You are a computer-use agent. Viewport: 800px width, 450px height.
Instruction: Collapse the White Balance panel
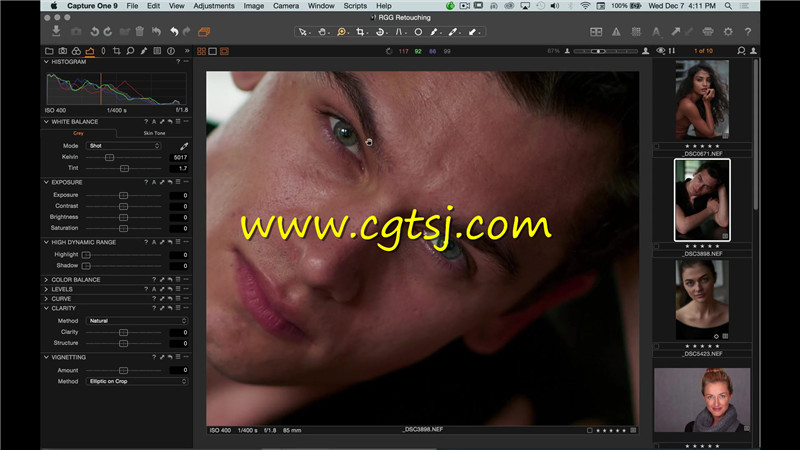coord(46,122)
